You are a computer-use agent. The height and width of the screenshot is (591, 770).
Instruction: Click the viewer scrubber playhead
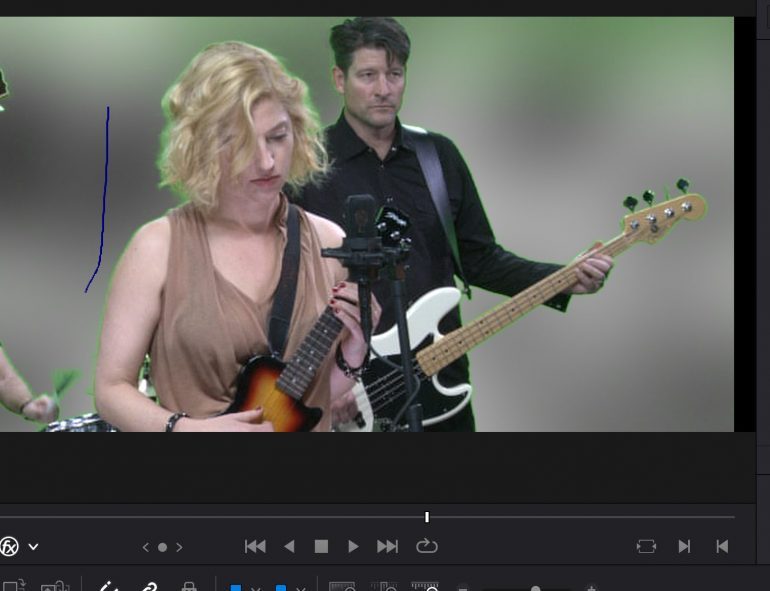(427, 517)
